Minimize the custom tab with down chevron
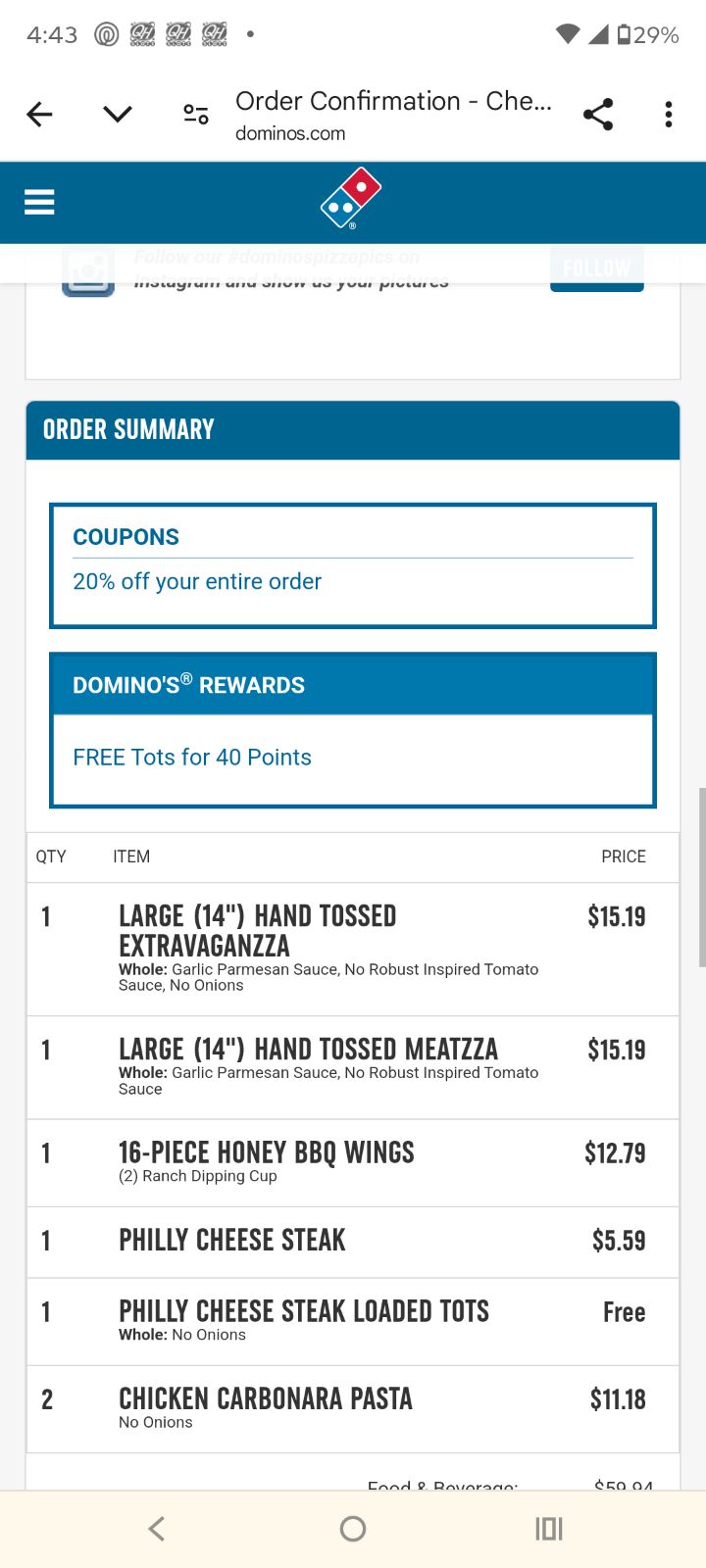Viewport: 706px width, 1568px height. (118, 115)
